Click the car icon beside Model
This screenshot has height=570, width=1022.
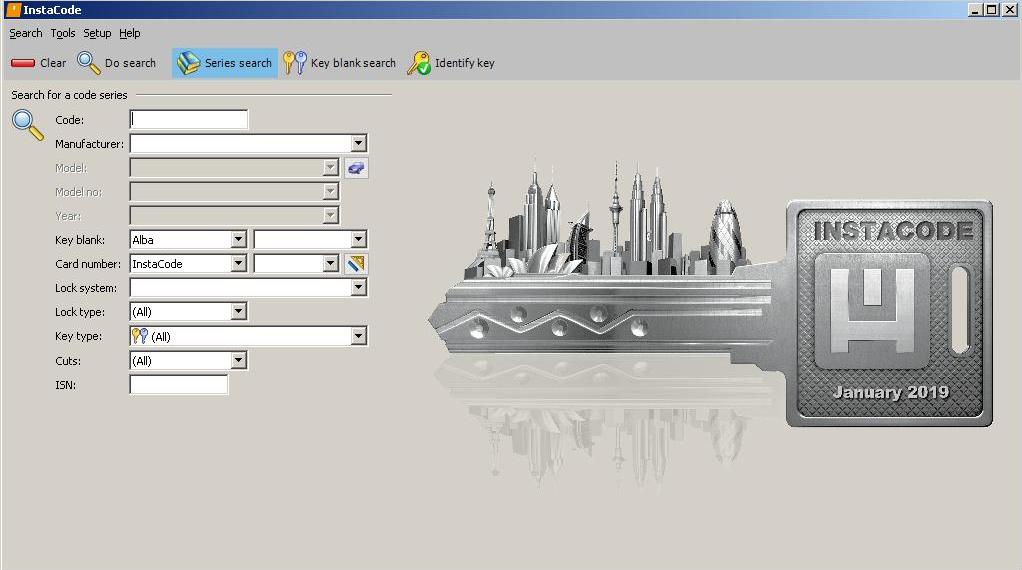point(356,168)
